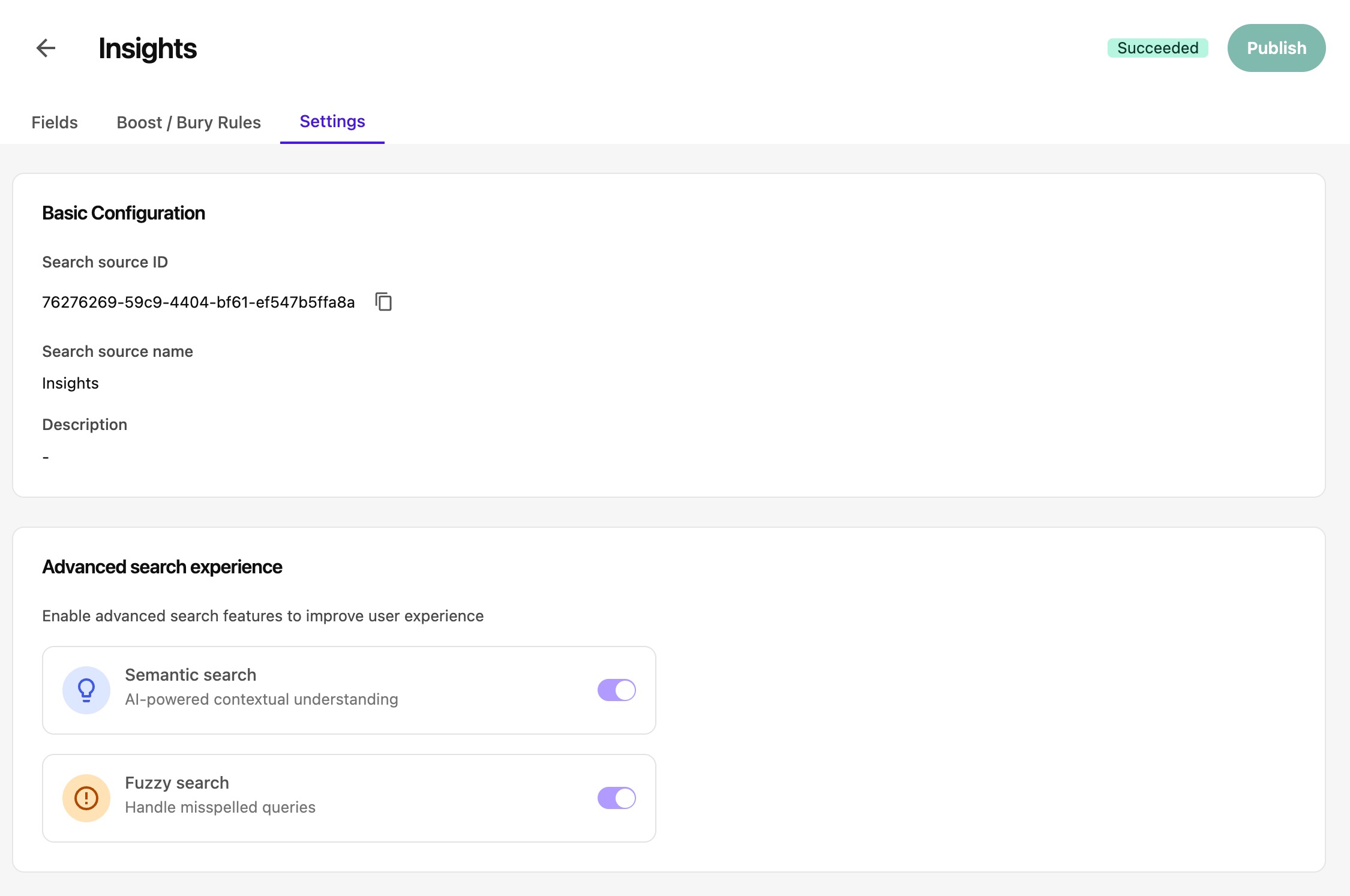Screen dimensions: 1350x896
Task: Open the Boost / Bury Rules tab
Action: 189,122
